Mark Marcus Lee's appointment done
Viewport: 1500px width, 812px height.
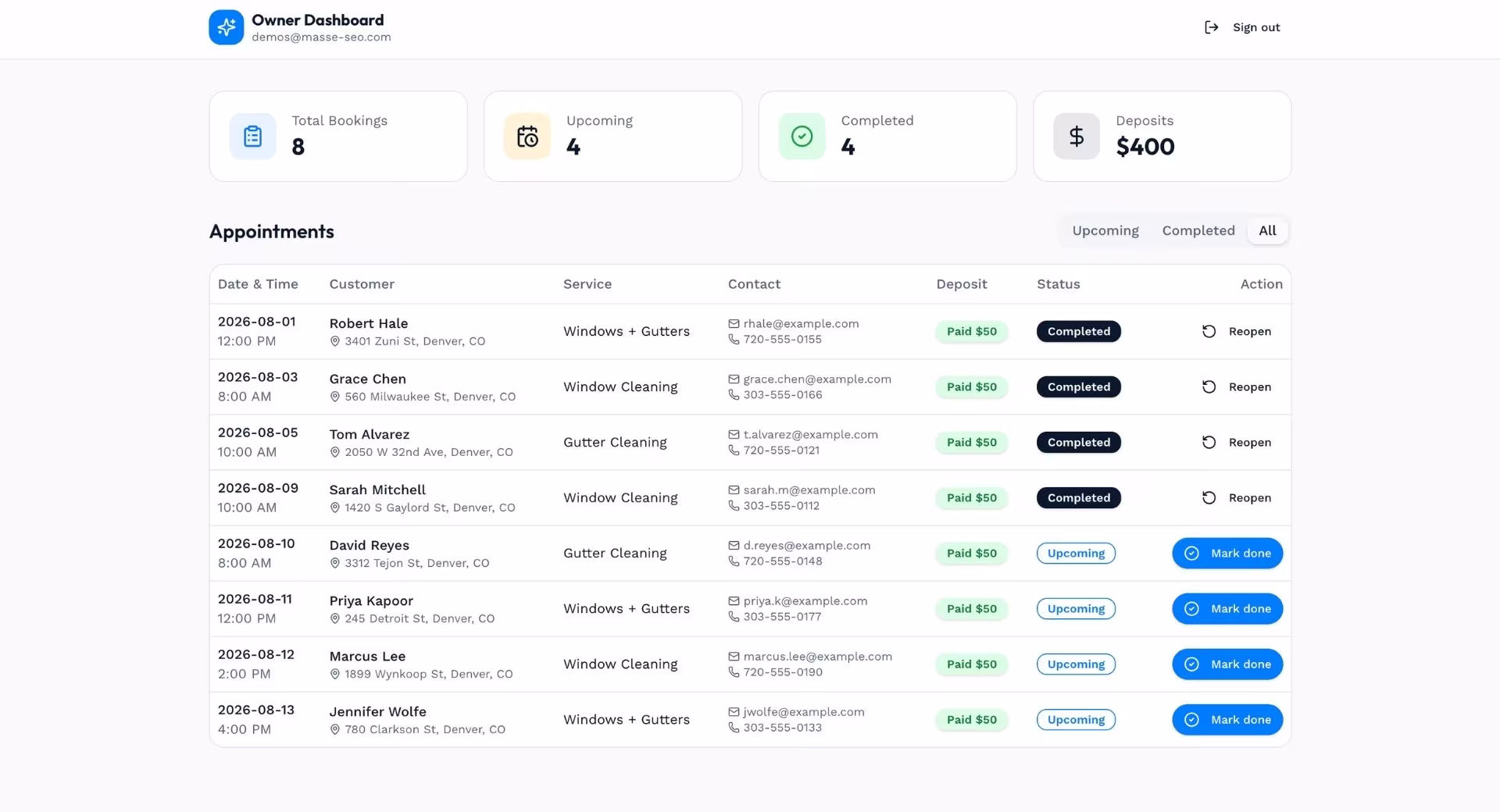click(x=1227, y=664)
